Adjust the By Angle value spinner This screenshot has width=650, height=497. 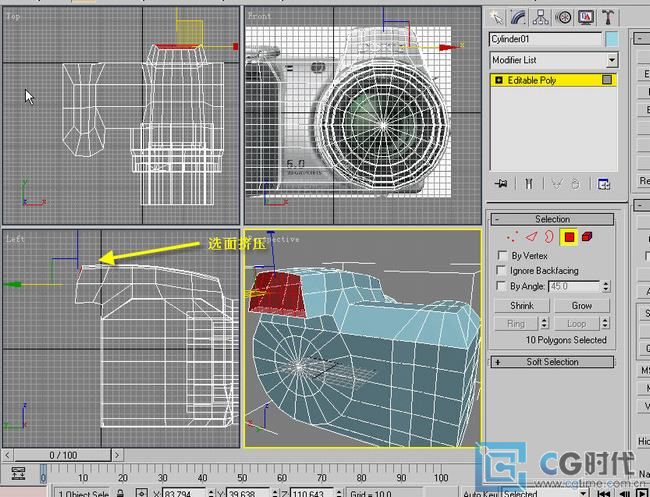point(606,286)
